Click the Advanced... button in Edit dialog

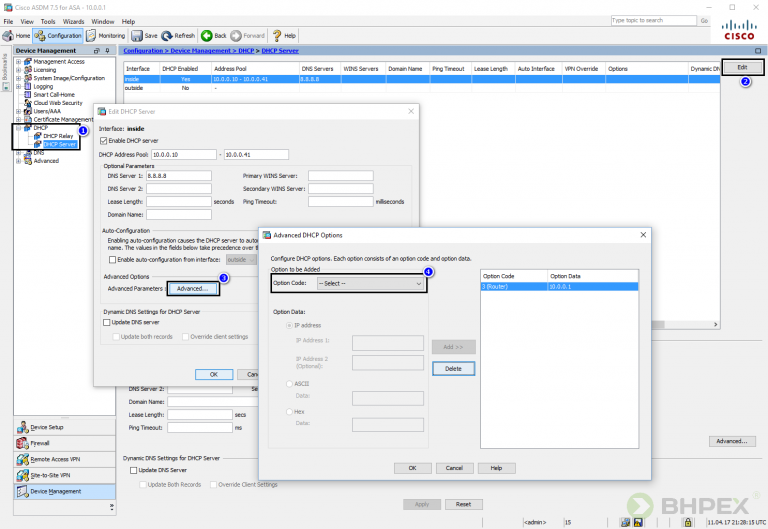192,289
